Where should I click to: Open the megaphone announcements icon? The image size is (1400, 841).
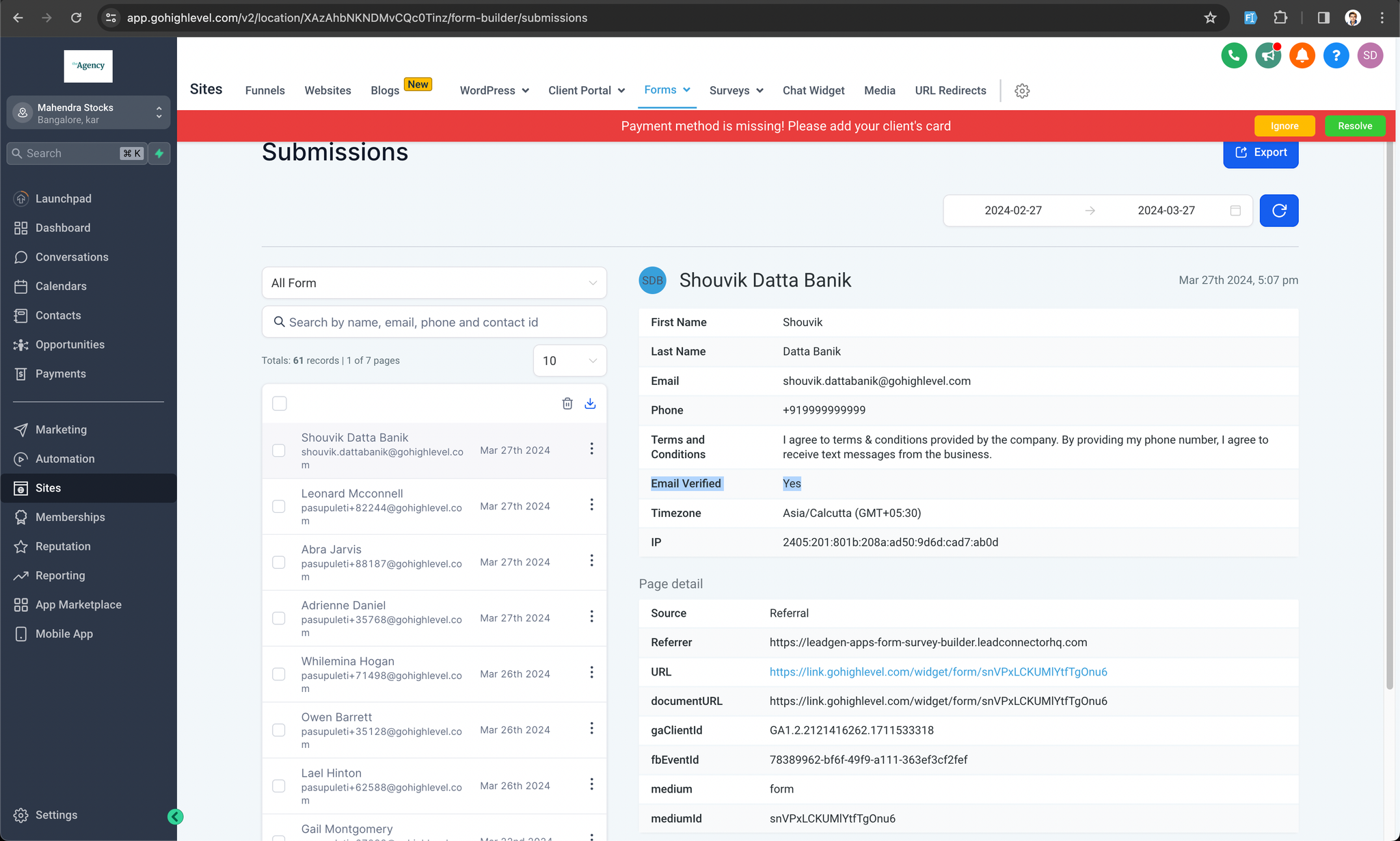1268,55
